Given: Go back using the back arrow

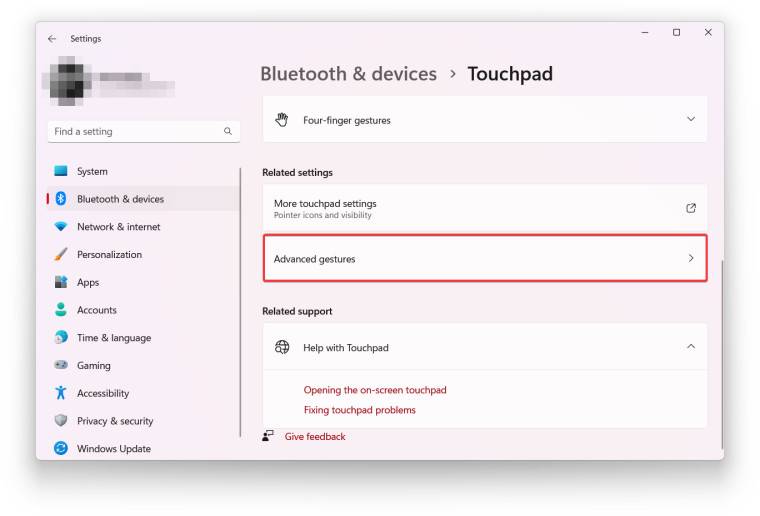Looking at the screenshot, I should (52, 39).
